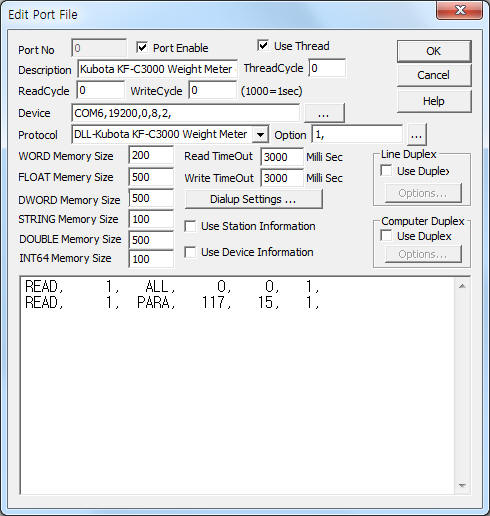
Task: Enable Use Duplex under Line Duplex
Action: 386,171
